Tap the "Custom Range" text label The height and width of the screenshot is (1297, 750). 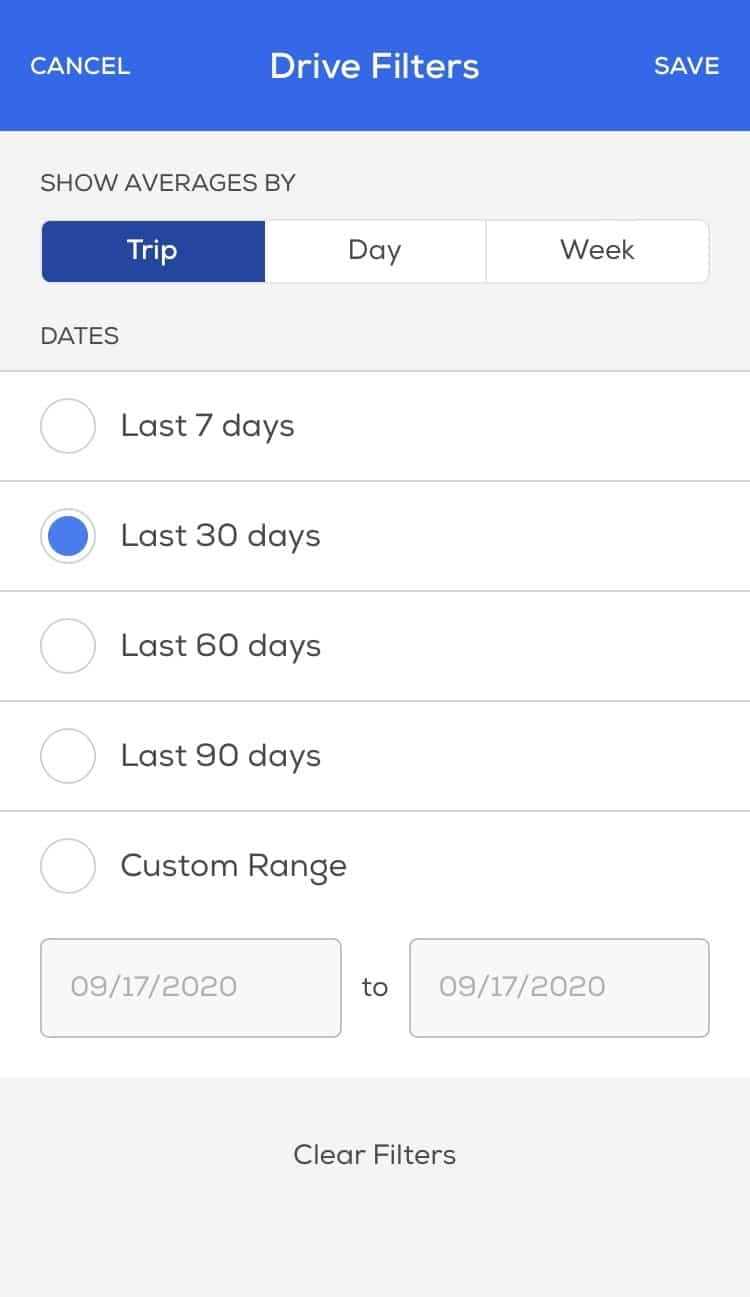click(233, 866)
